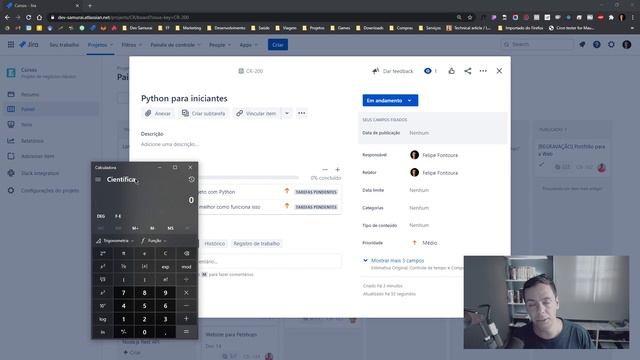Click the log key in Calculator
Viewport: 640px width, 360px height.
103,319
